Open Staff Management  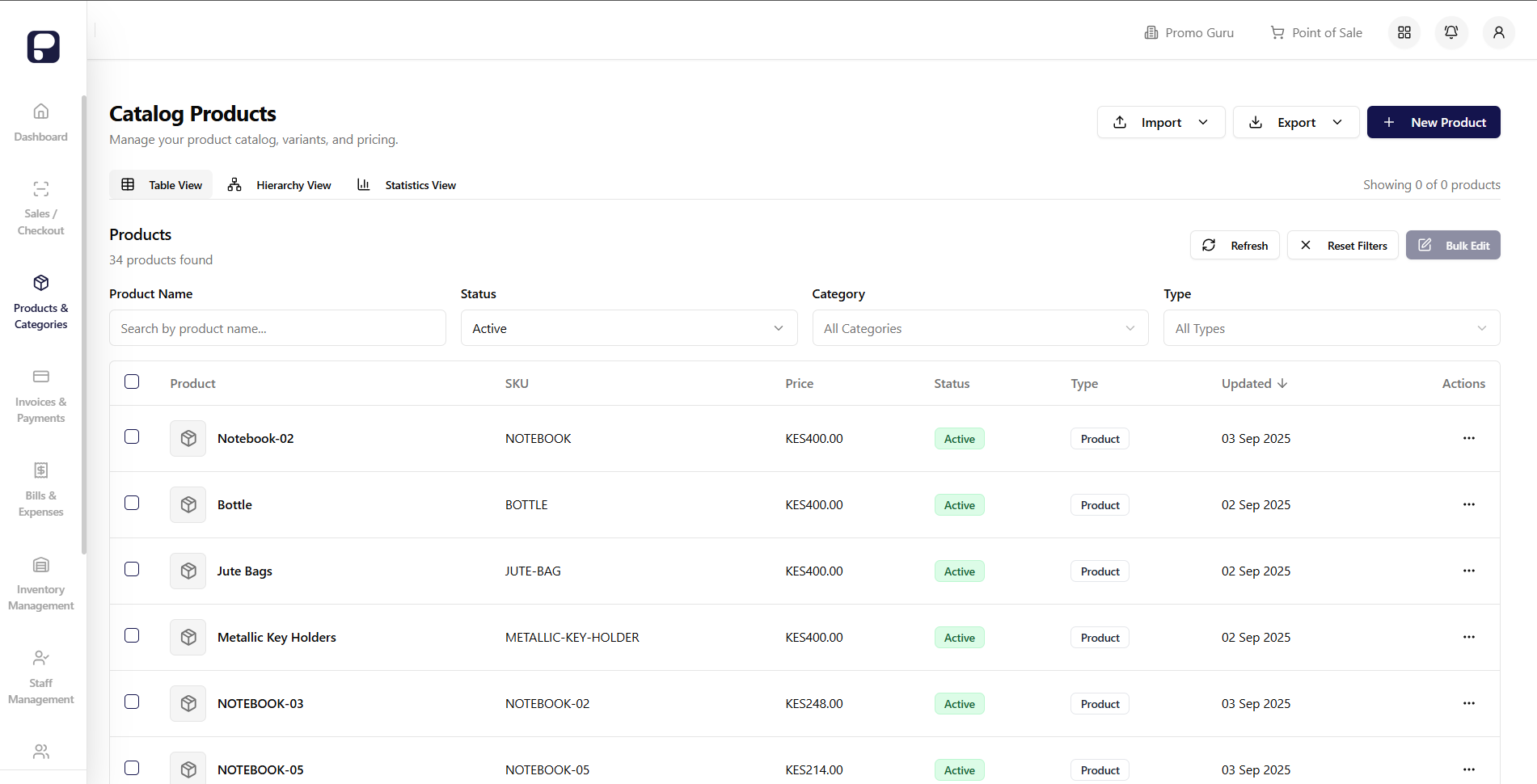pyautogui.click(x=40, y=676)
